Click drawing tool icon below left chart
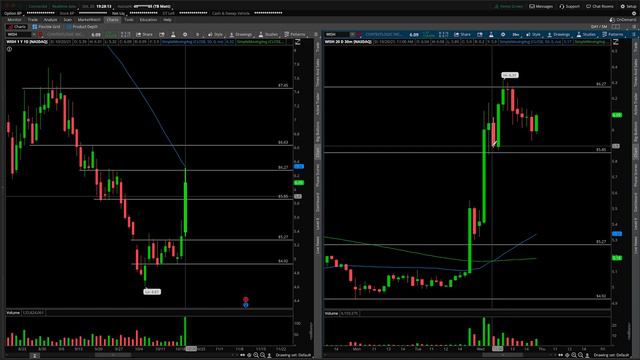This screenshot has width=640, height=360. (269, 356)
